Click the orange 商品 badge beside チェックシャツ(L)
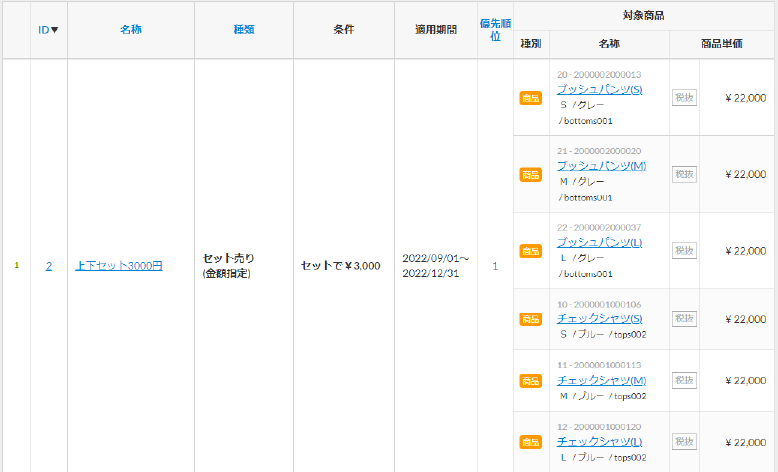 531,442
